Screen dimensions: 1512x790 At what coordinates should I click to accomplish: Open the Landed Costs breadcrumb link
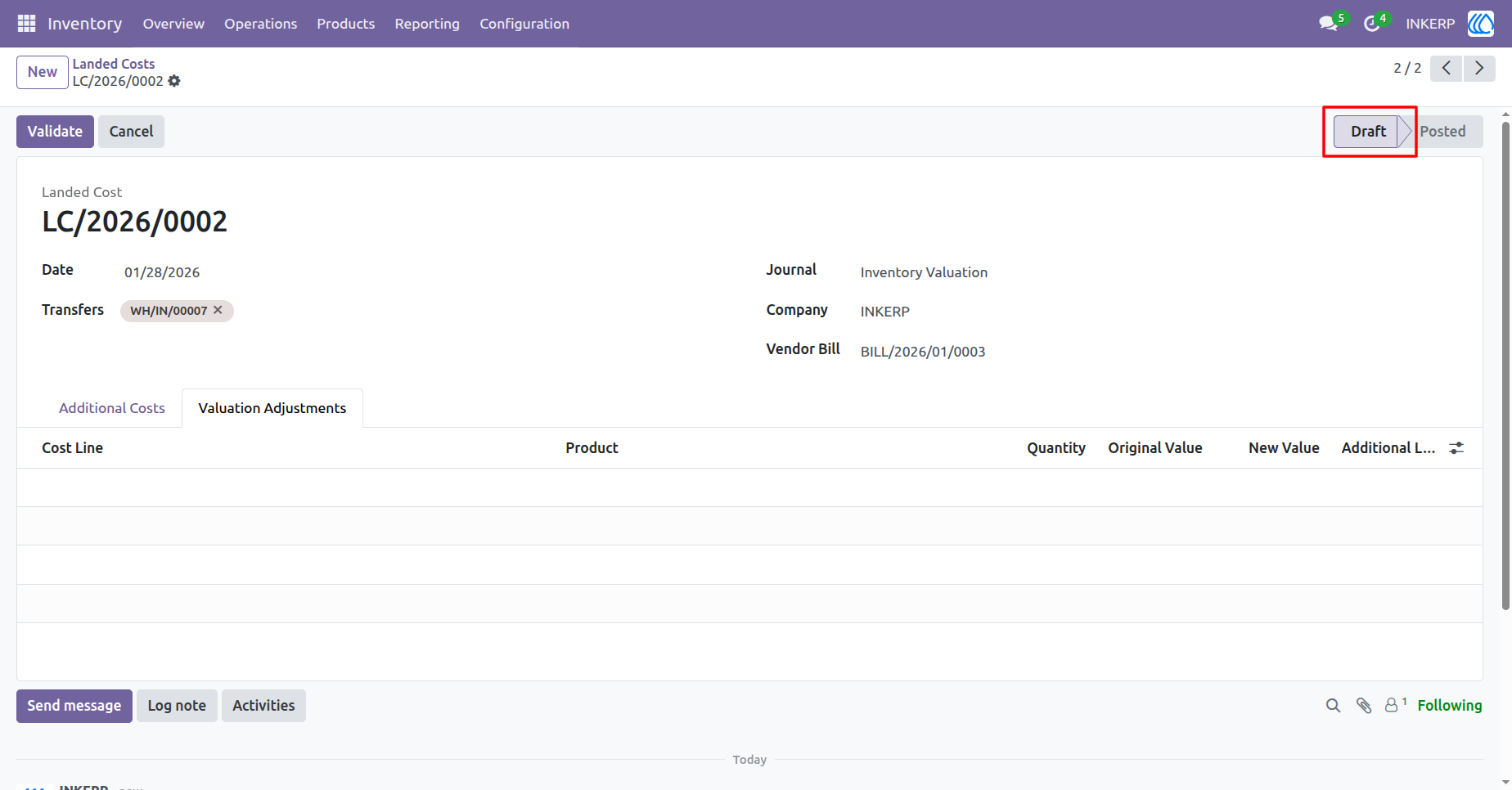(114, 64)
